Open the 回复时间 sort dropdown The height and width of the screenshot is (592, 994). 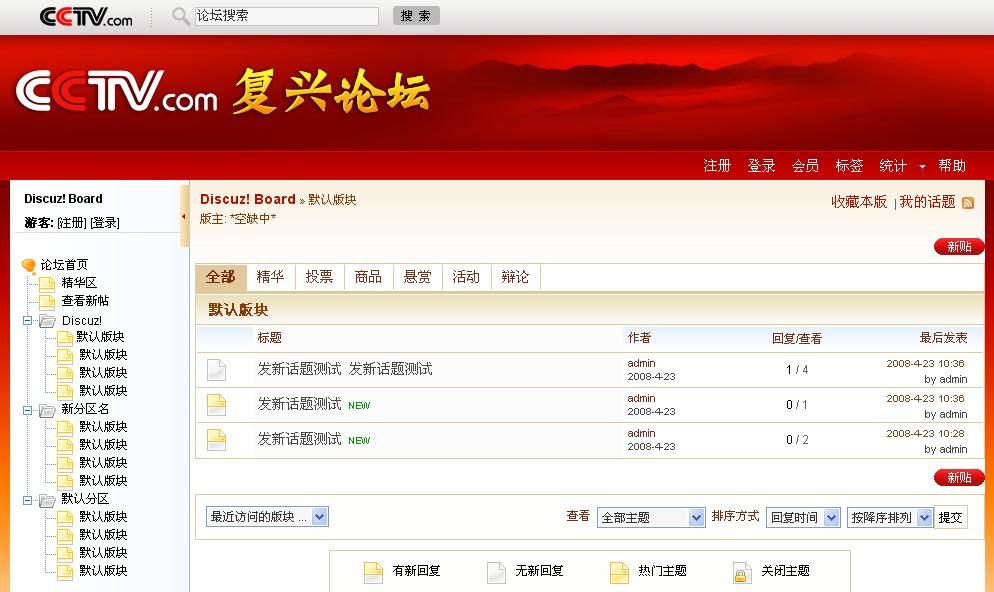coord(803,517)
